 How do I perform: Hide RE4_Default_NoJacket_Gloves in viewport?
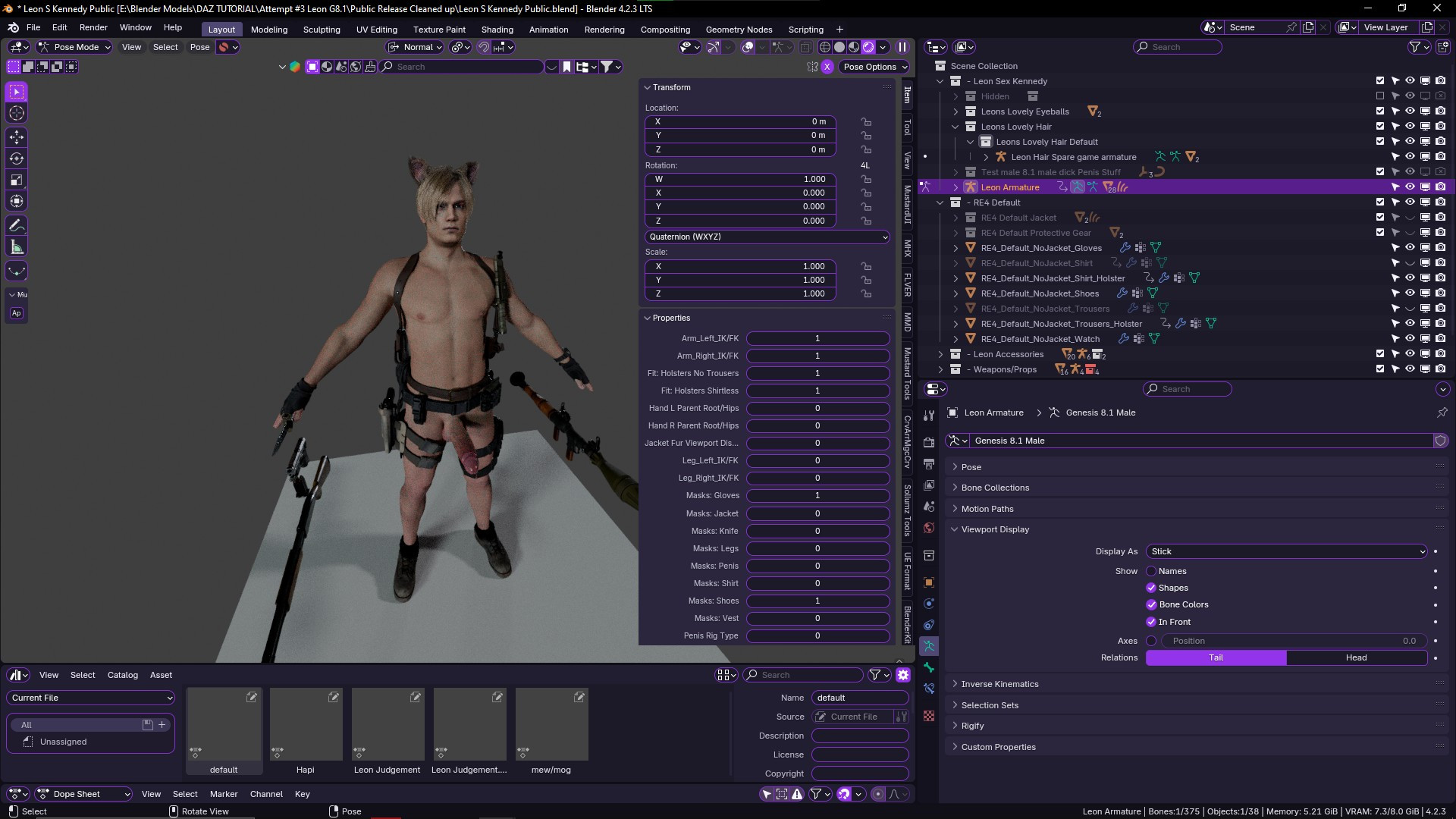click(1410, 247)
